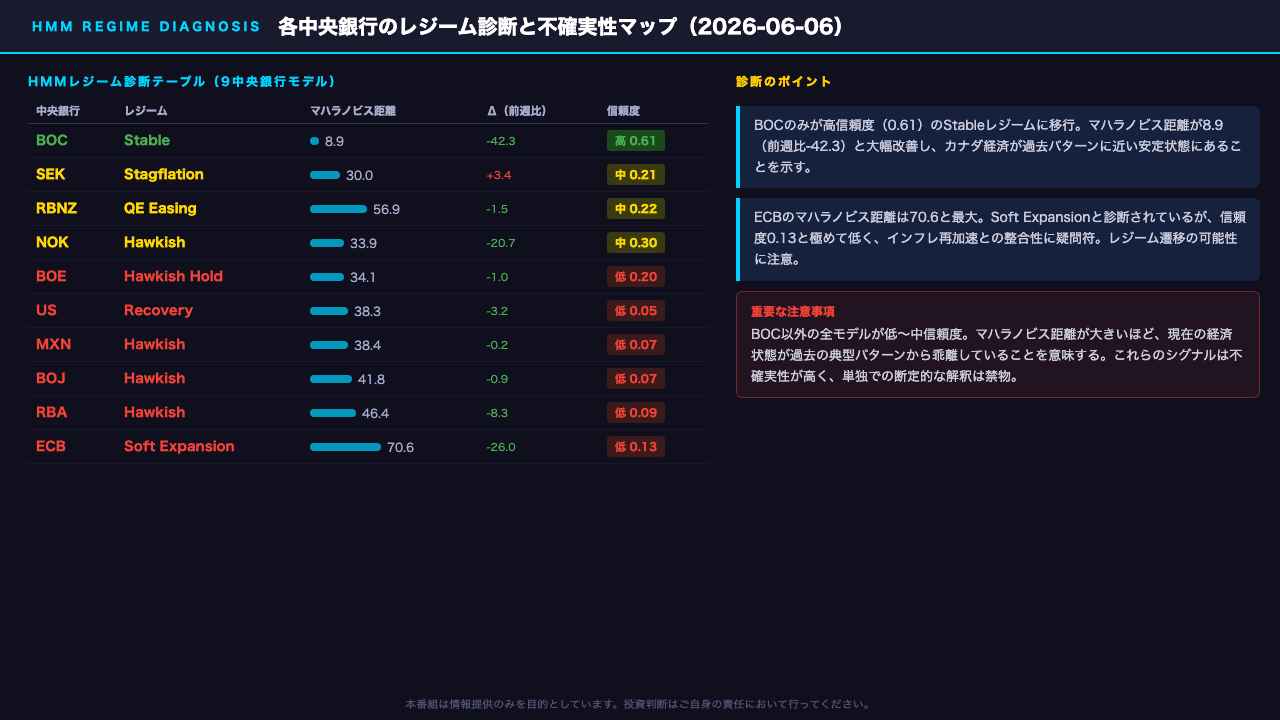Click the ECB Mahalanobis distance bar
Image resolution: width=1280 pixels, height=720 pixels.
[x=345, y=447]
